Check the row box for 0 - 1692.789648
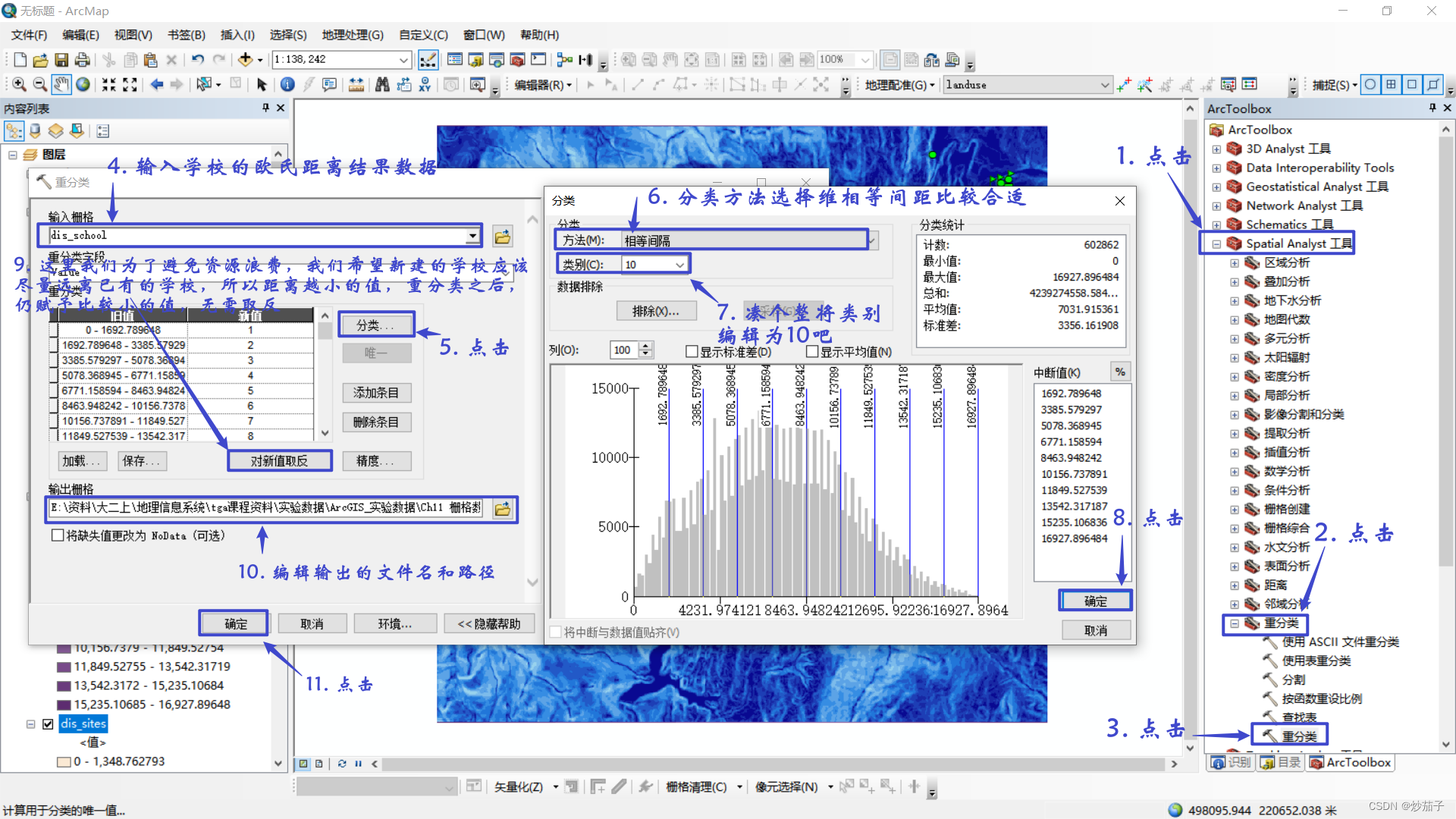The width and height of the screenshot is (1456, 819). pyautogui.click(x=53, y=331)
